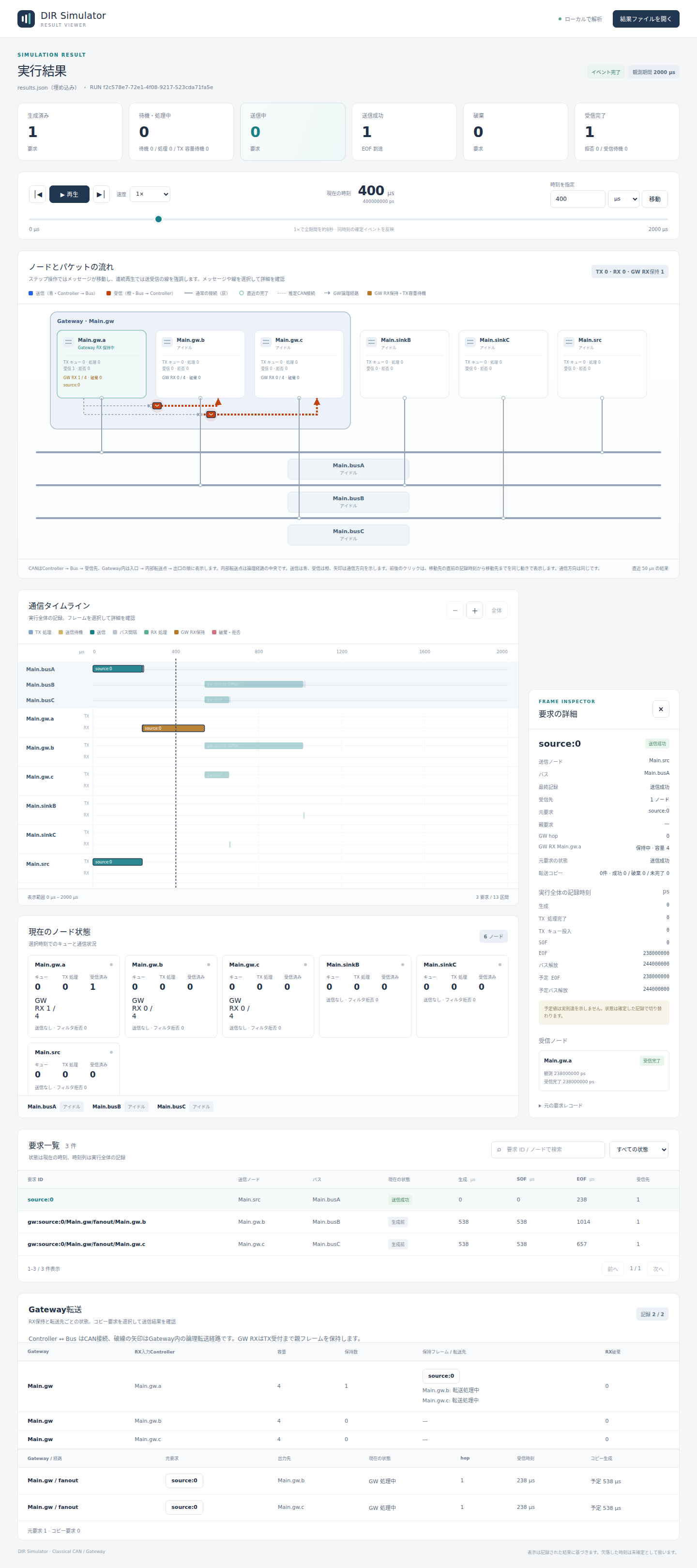Click the DIR Simulator logo icon
697x1568 pixels.
[x=26, y=19]
